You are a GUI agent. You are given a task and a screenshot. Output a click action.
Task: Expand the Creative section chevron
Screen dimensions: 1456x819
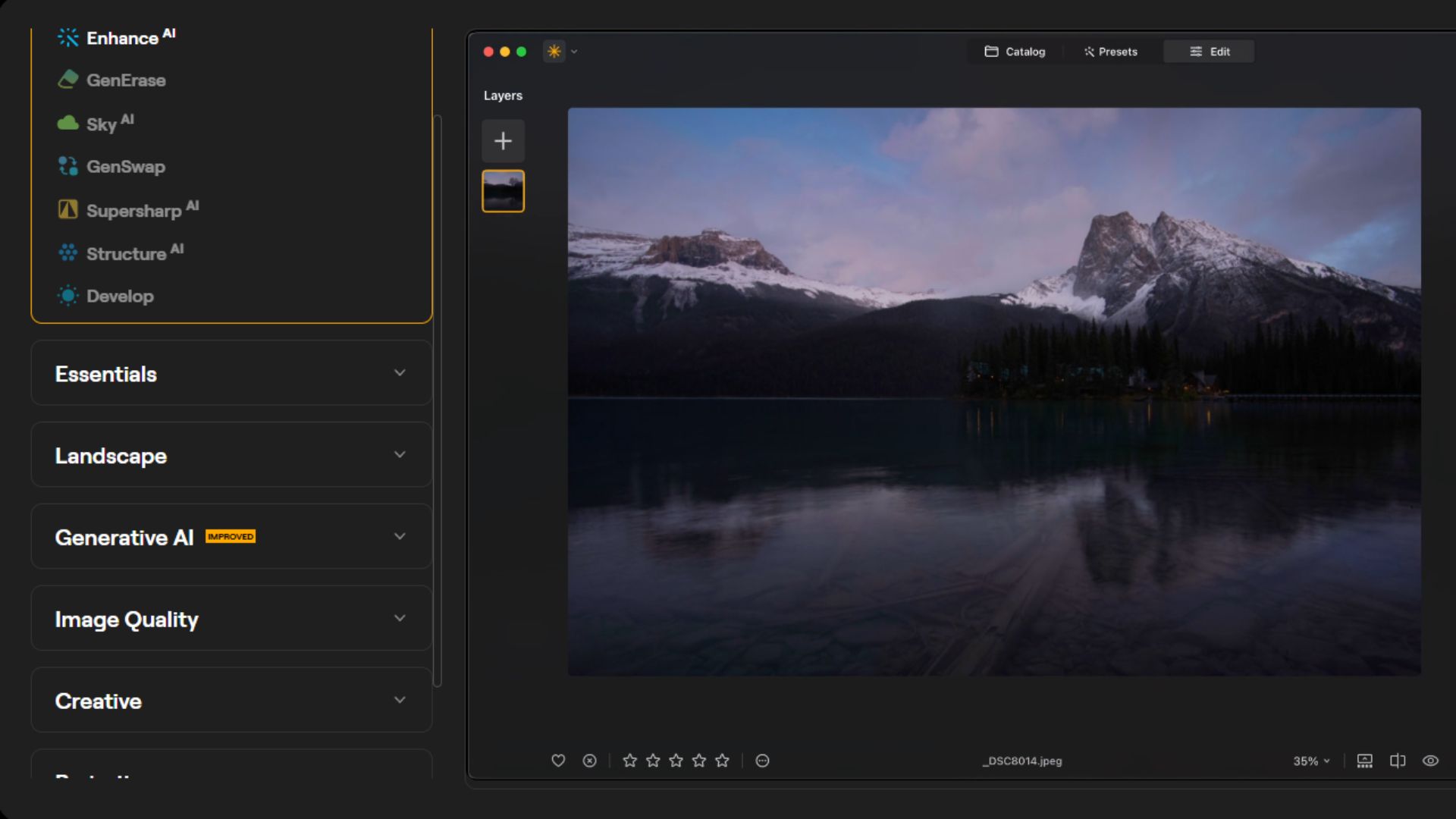click(x=400, y=700)
